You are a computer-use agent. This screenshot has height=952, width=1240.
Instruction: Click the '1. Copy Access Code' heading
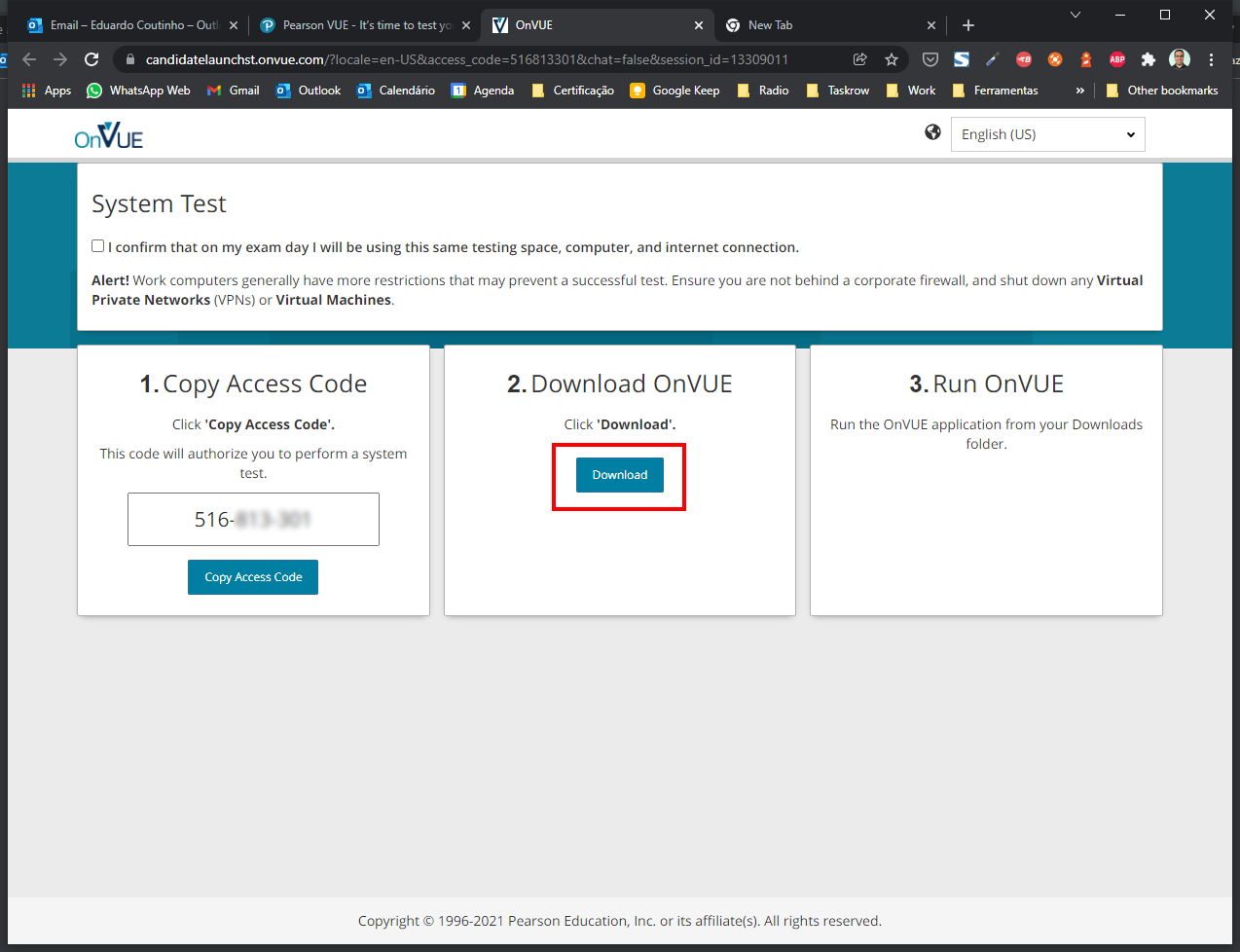(x=253, y=384)
